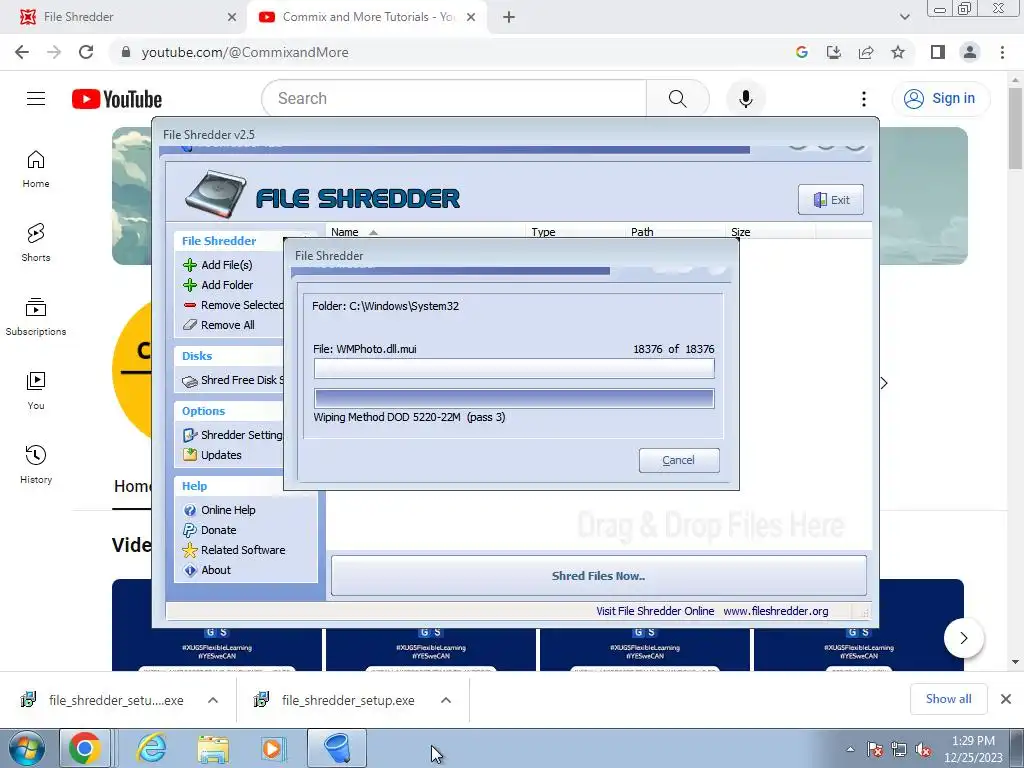Open Windows Media Player from taskbar
Screen dimensions: 1024x768
tap(272, 748)
